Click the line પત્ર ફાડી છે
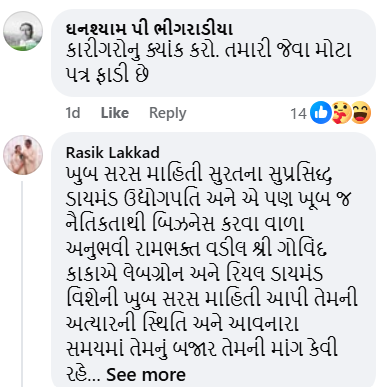The image size is (386, 387). [107, 74]
